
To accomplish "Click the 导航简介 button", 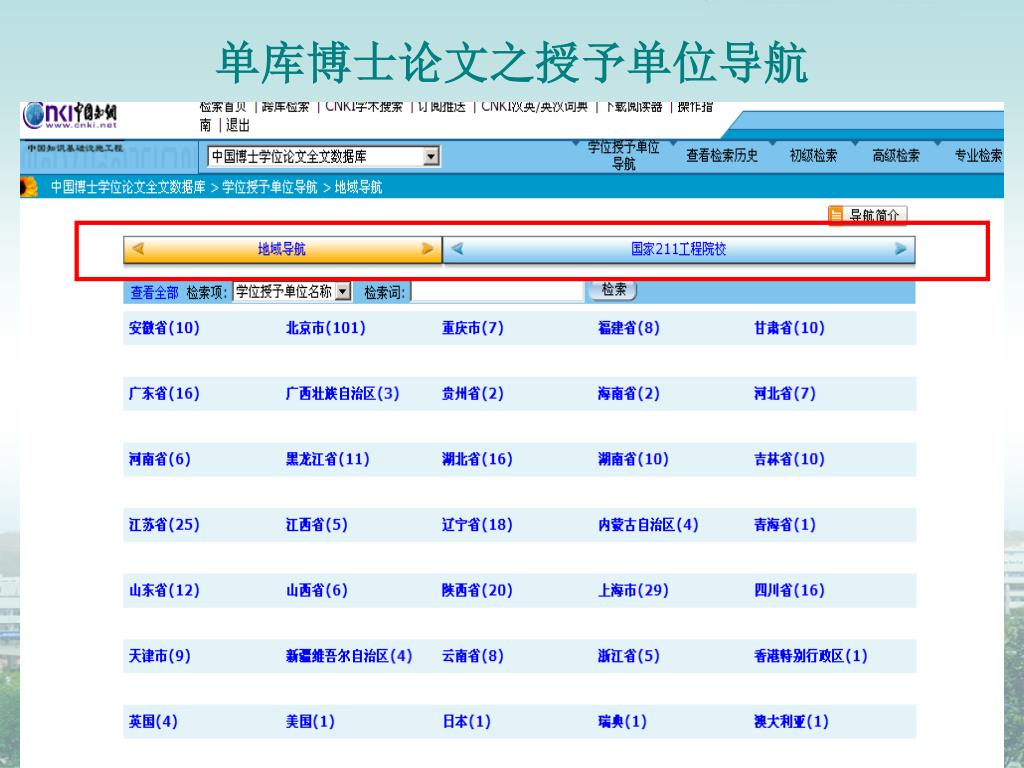I will (x=868, y=215).
